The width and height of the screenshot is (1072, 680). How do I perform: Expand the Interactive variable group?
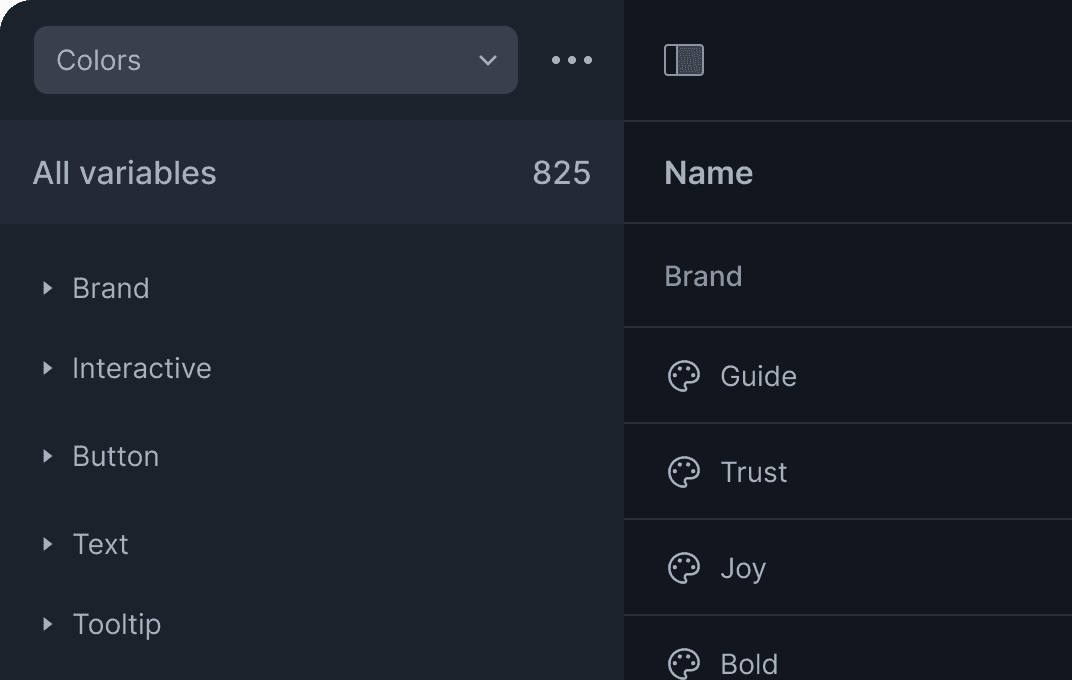click(x=47, y=368)
